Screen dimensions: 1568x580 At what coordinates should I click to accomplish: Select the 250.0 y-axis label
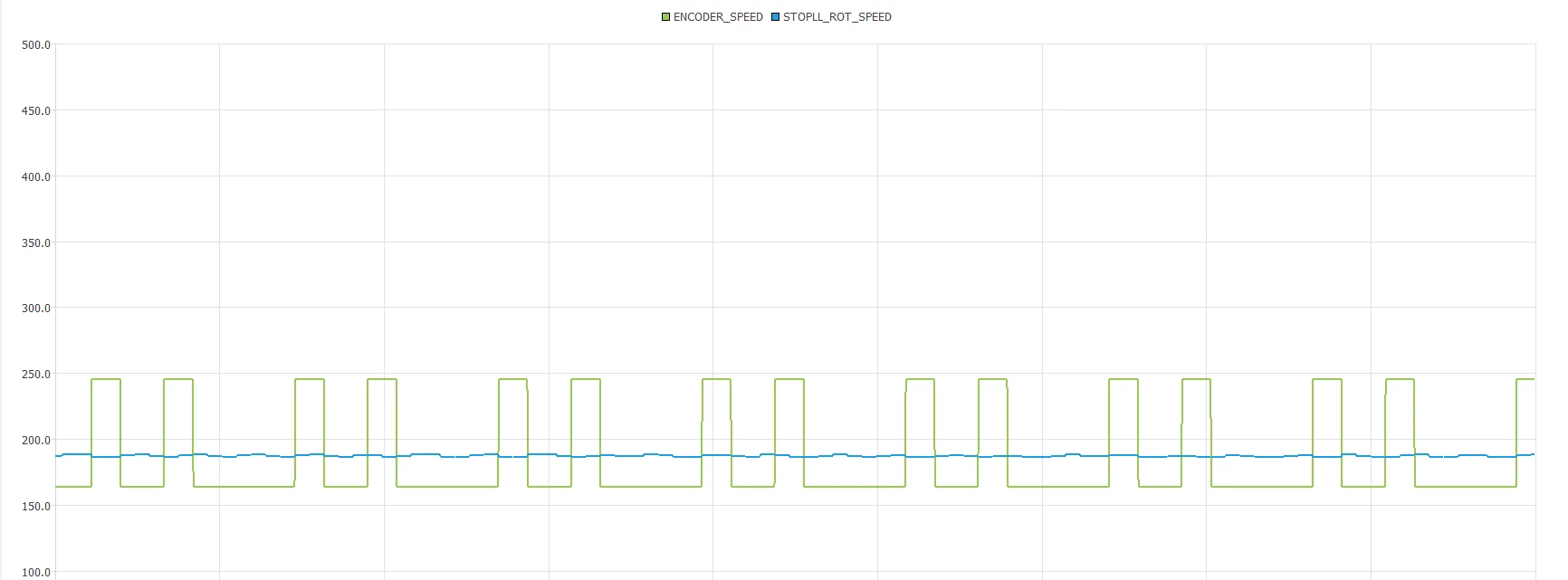[36, 375]
